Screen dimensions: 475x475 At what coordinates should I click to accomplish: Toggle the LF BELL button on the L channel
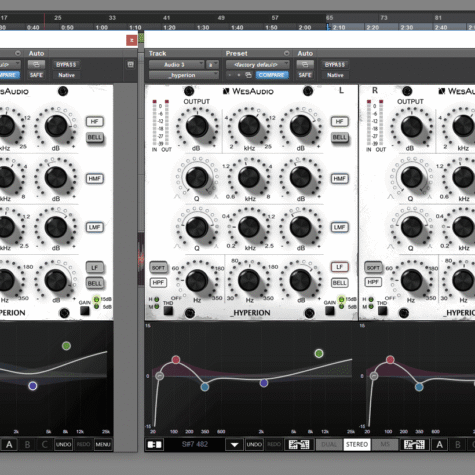339,283
